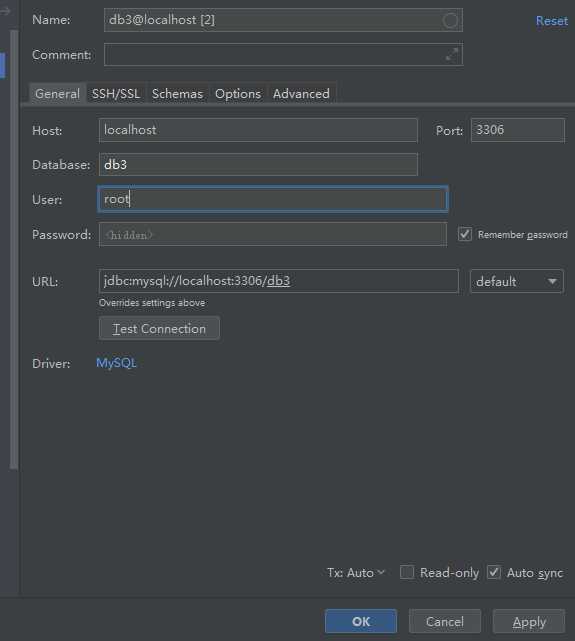Click the Database field with db3
Screen dimensions: 575x641
pyautogui.click(x=258, y=164)
